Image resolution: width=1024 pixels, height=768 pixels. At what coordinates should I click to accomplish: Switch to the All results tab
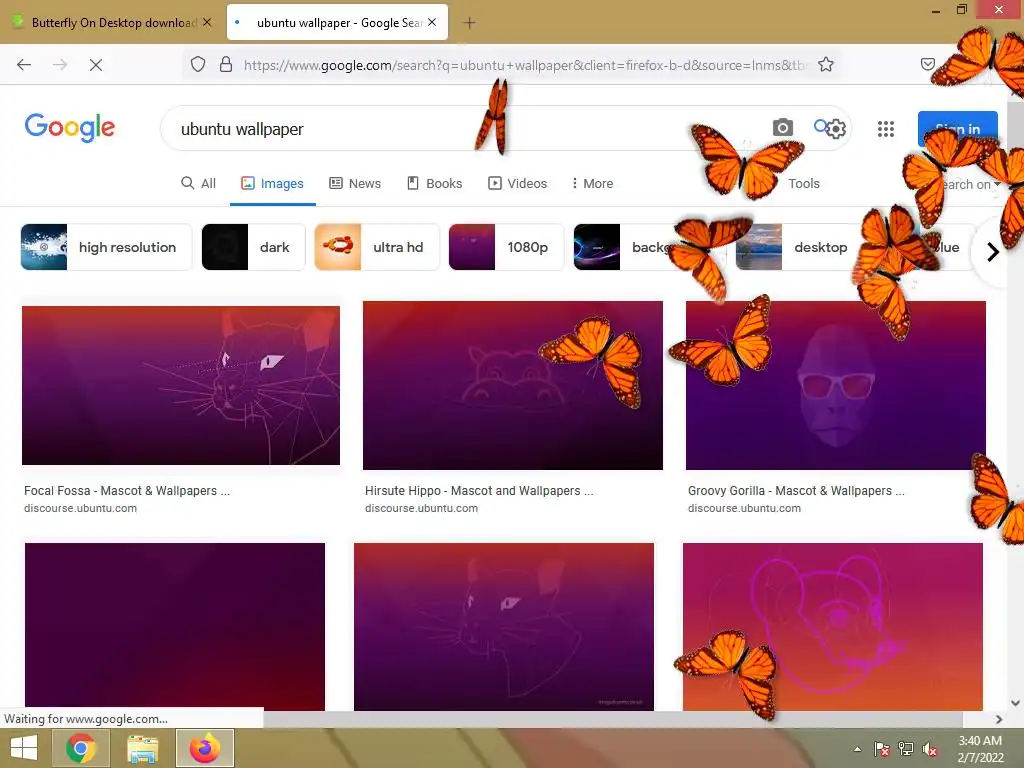199,184
